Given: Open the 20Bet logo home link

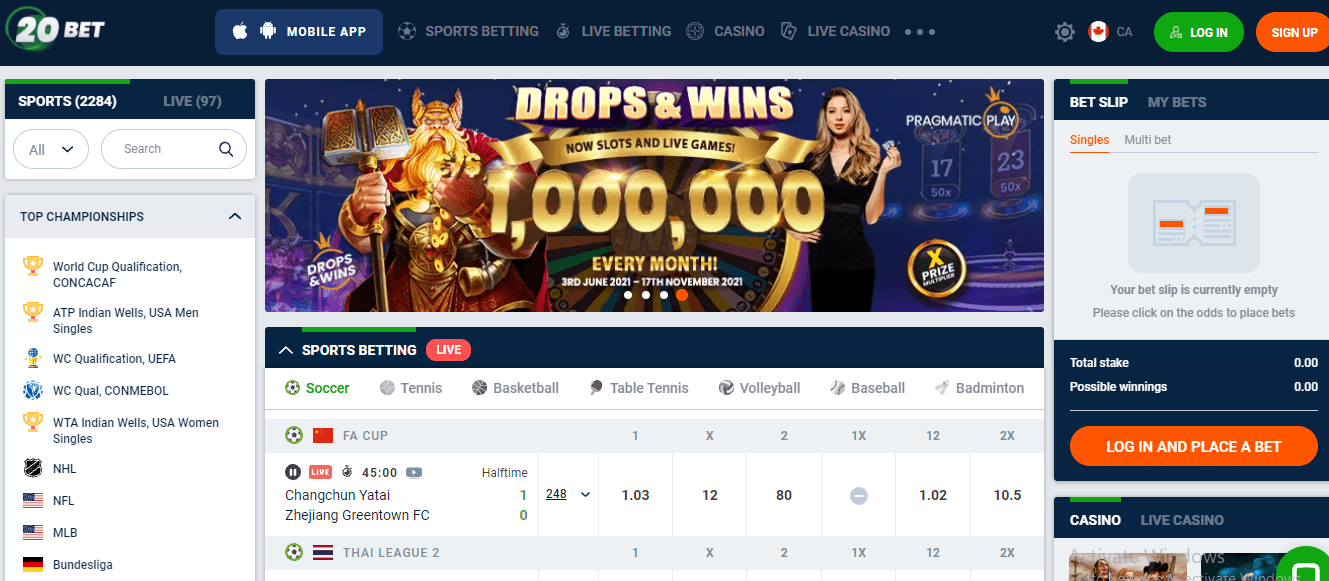Looking at the screenshot, I should coord(55,31).
